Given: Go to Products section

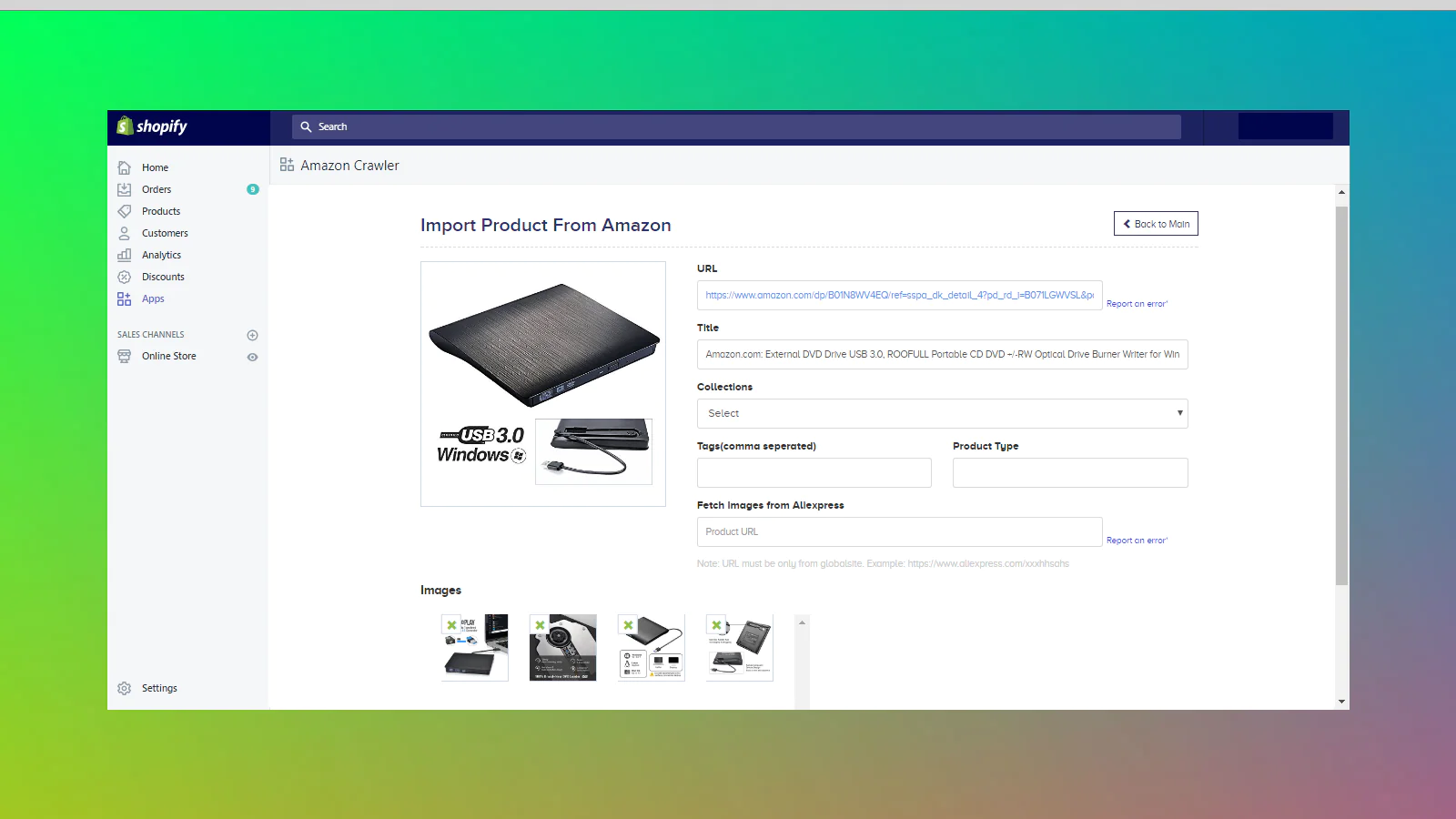Looking at the screenshot, I should tap(161, 211).
